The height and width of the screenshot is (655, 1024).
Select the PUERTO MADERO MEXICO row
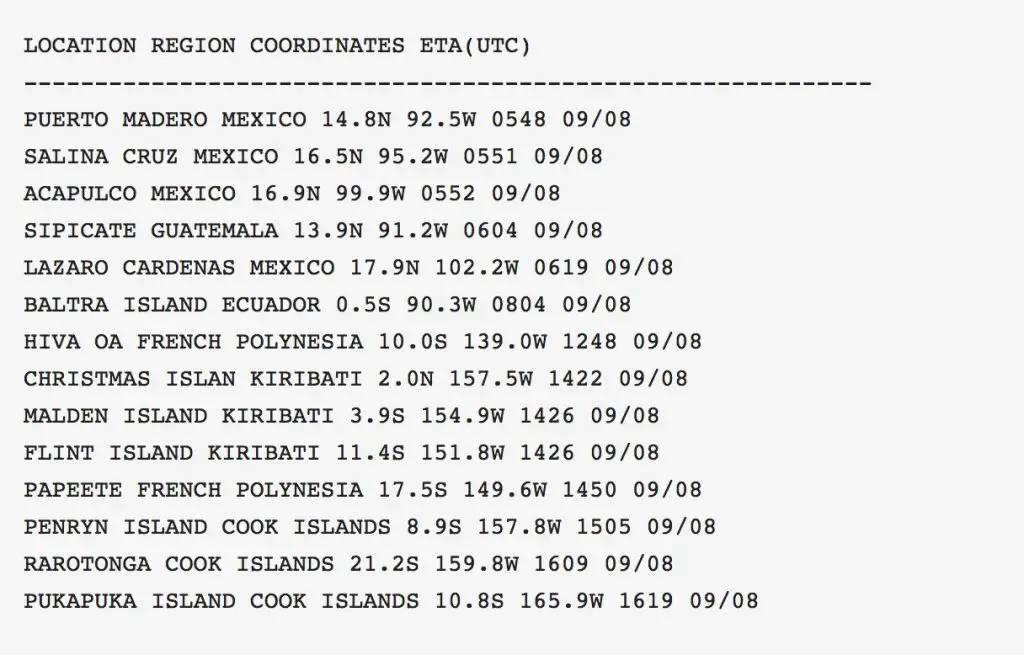(x=327, y=120)
